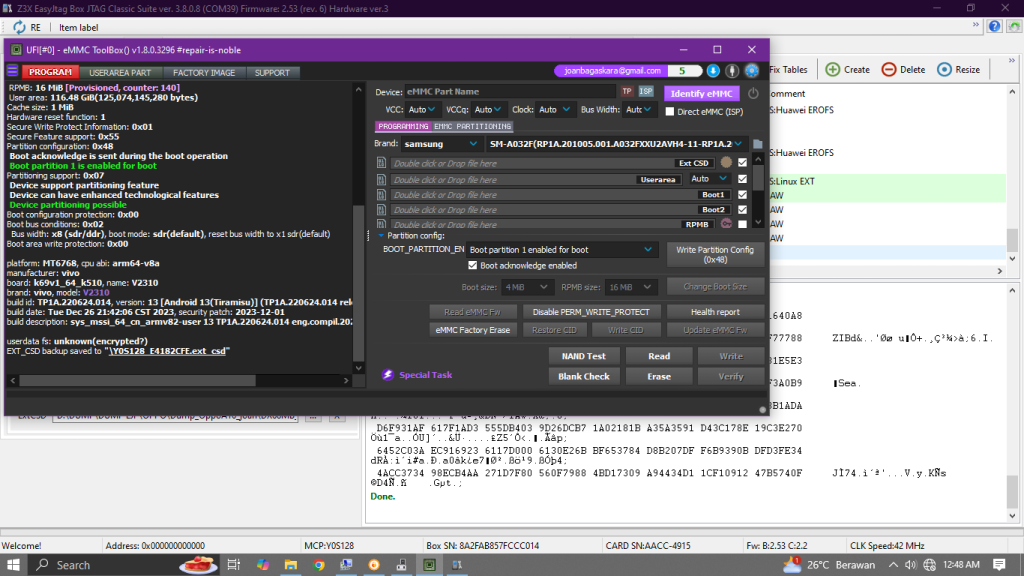Viewport: 1024px width, 576px height.
Task: Switch to the SUPPORT tab
Action: pos(272,72)
